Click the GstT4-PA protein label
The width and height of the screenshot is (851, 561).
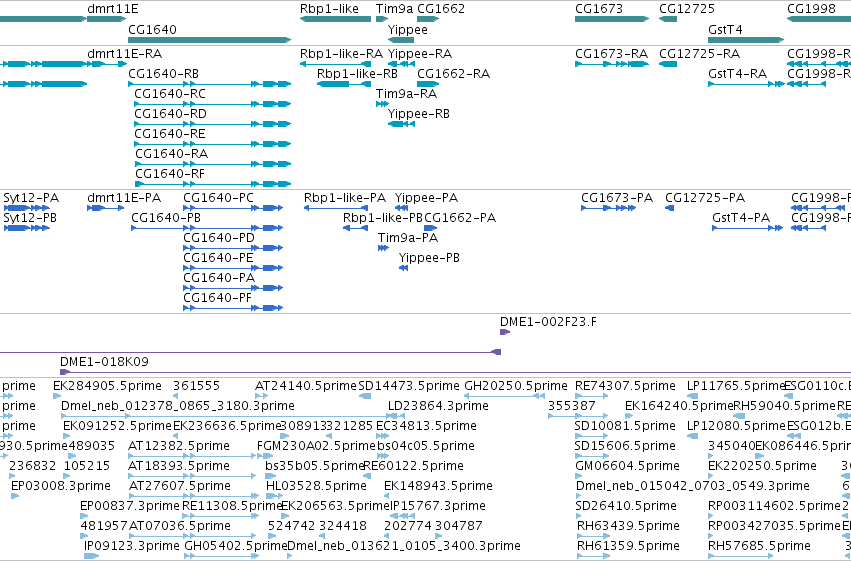741,218
